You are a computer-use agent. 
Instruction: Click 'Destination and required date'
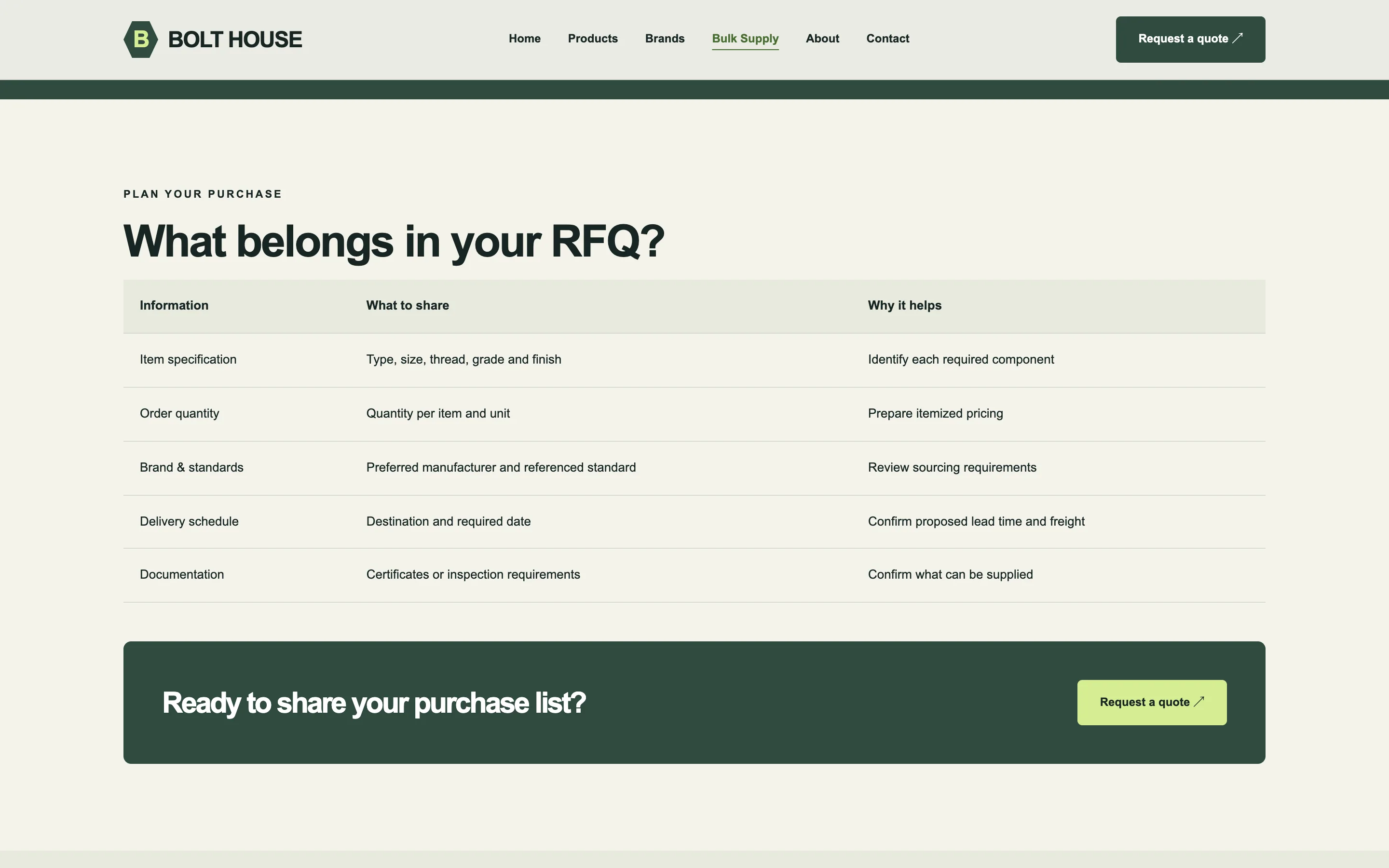[x=448, y=521]
